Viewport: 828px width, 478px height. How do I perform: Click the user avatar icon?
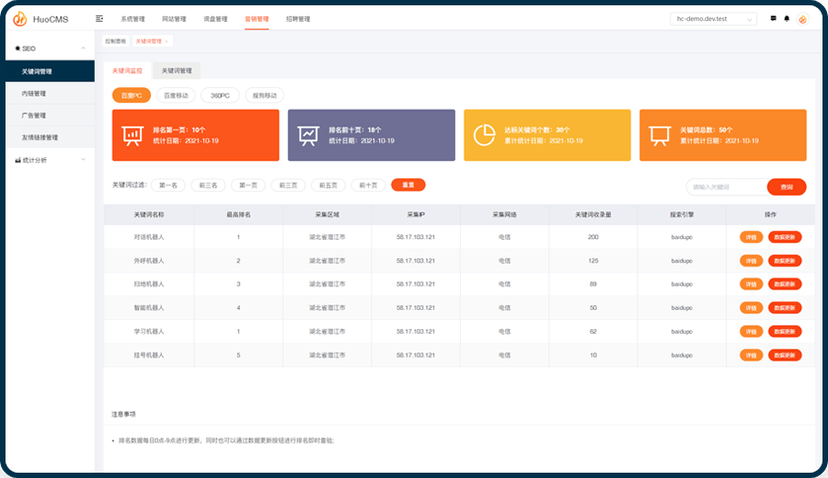pos(803,19)
